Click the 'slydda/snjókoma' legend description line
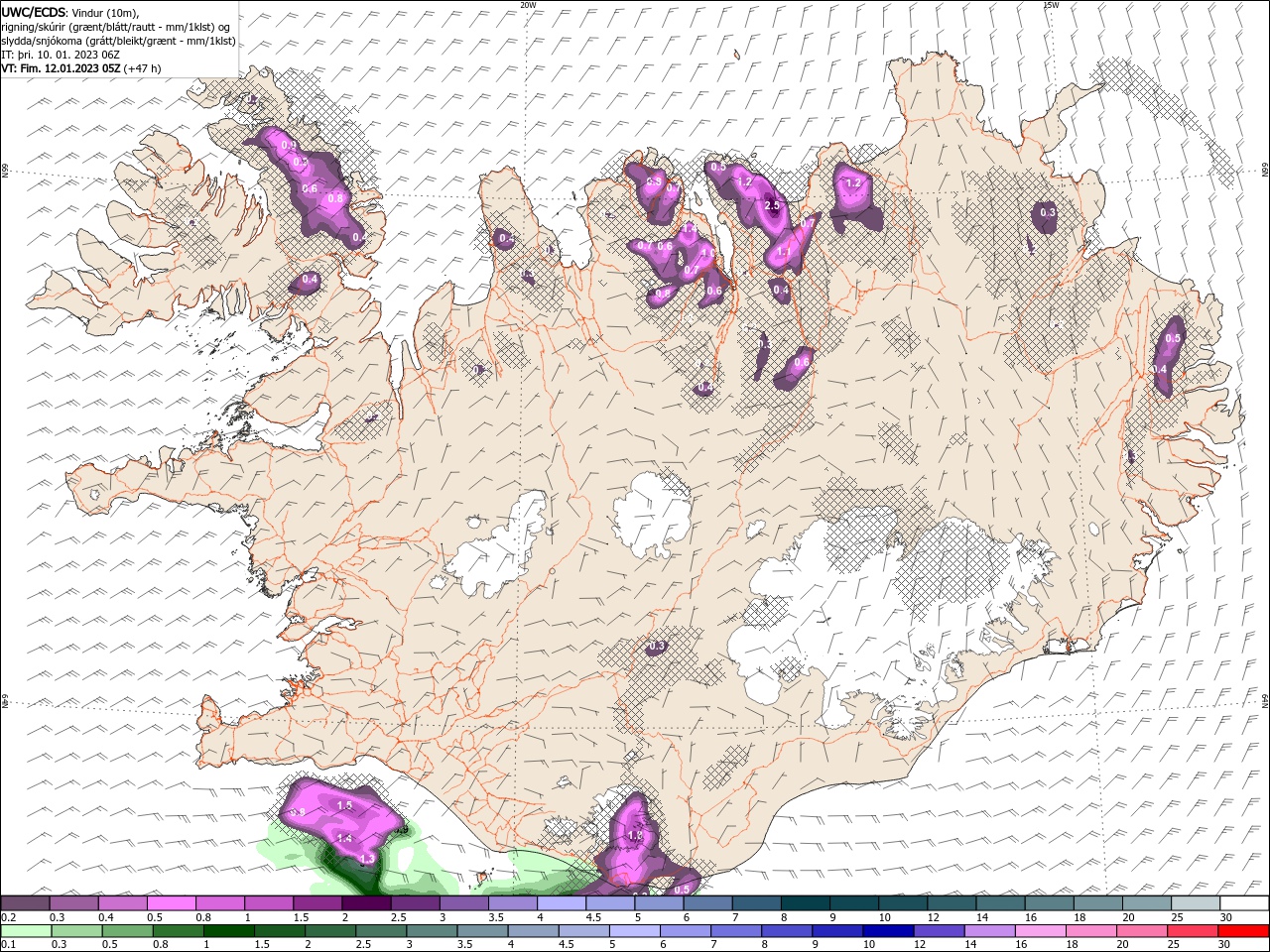Screen dimensions: 1270x952 click(x=118, y=41)
